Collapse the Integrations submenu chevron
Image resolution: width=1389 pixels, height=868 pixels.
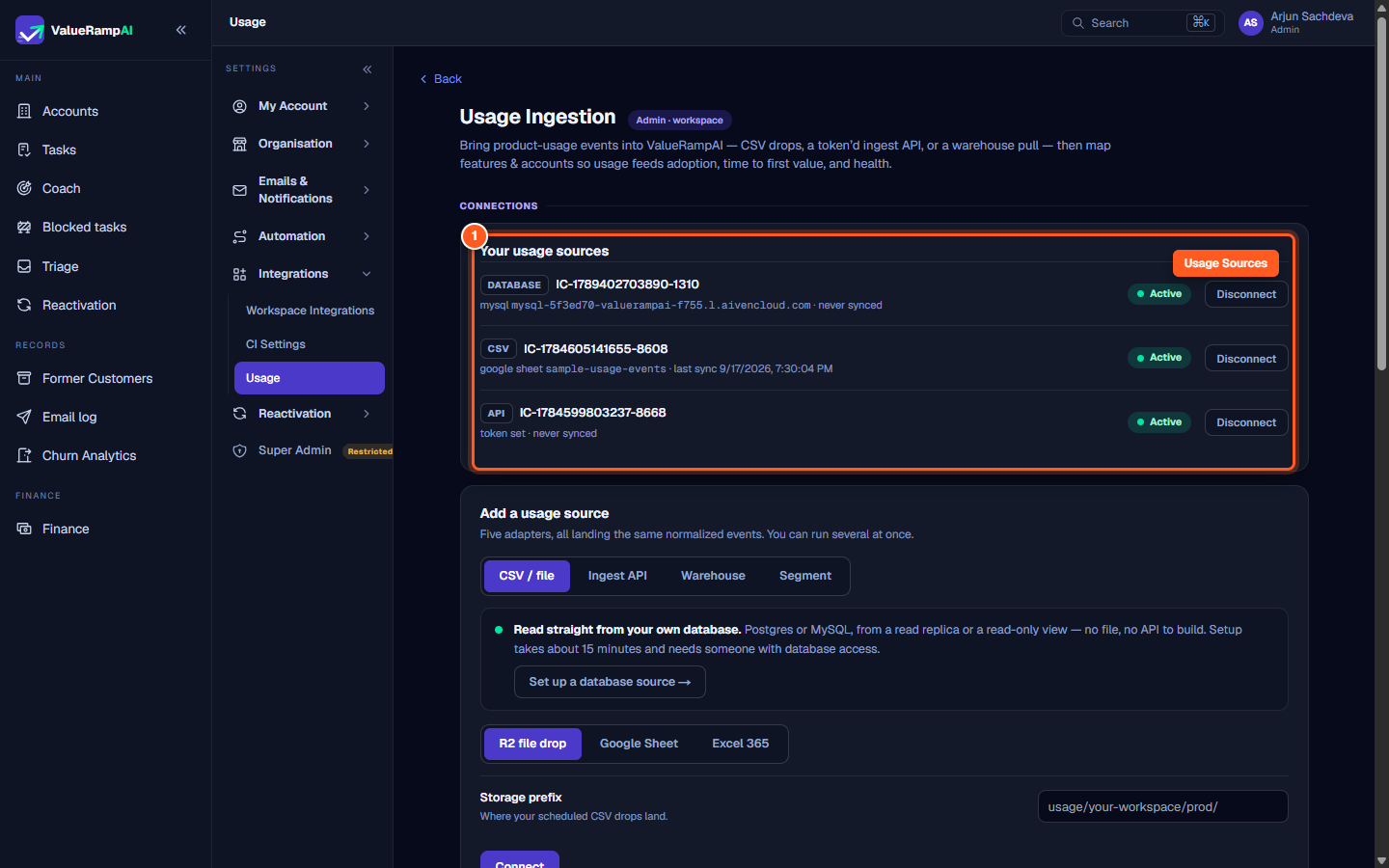pyautogui.click(x=367, y=274)
